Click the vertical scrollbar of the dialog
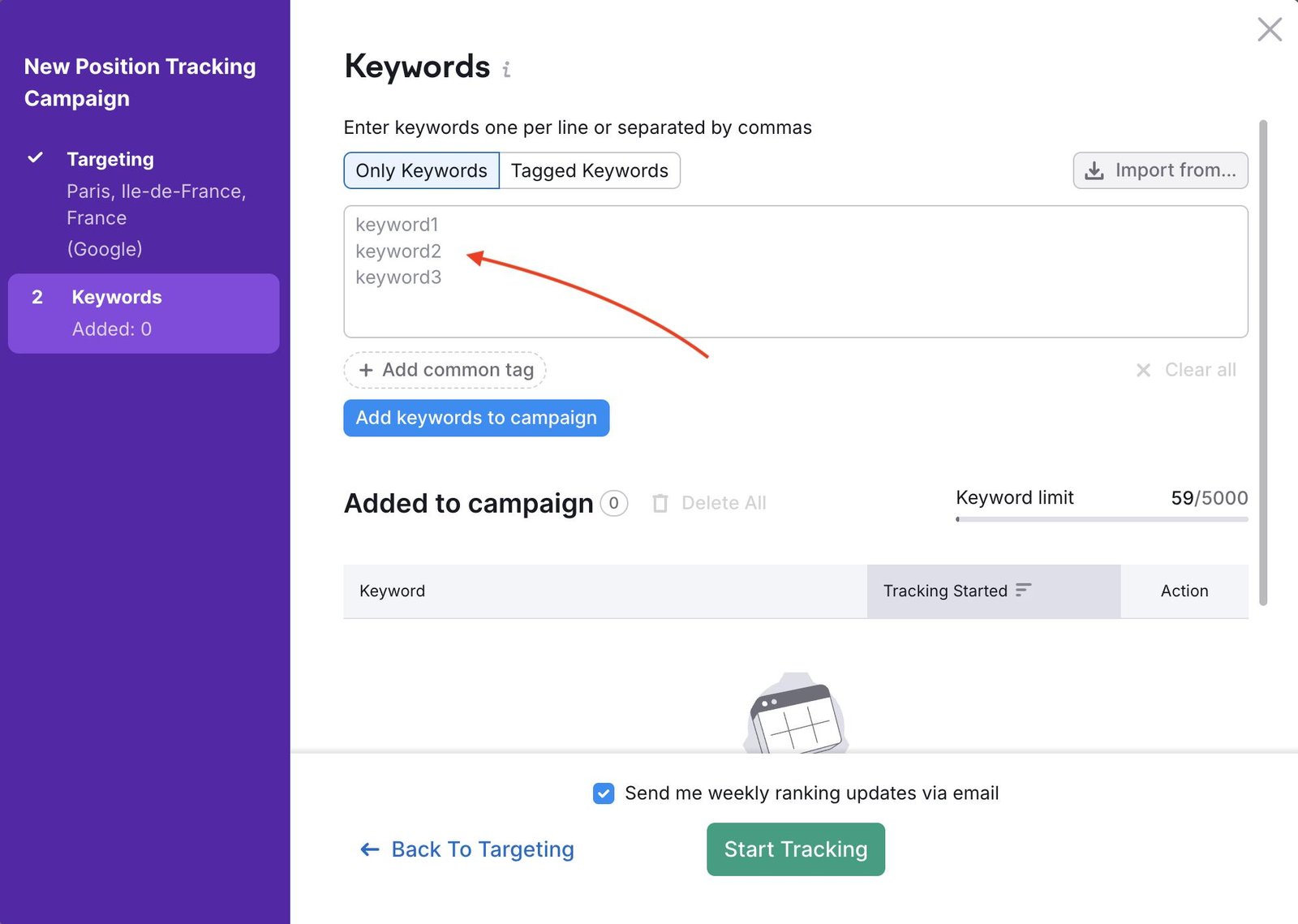 (x=1263, y=363)
